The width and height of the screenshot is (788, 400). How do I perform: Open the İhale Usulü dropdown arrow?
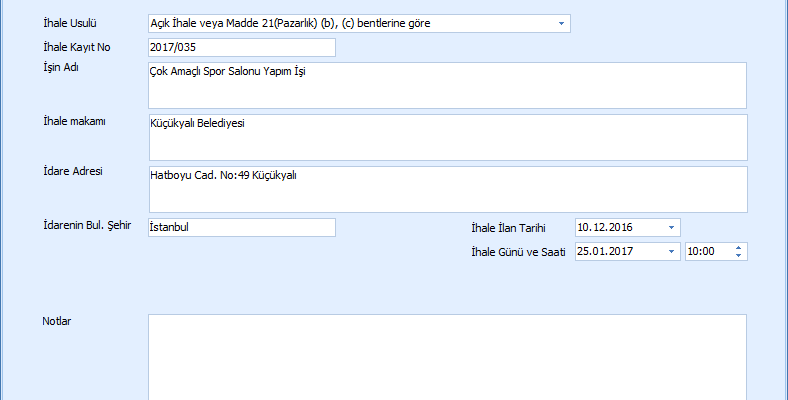pyautogui.click(x=560, y=22)
